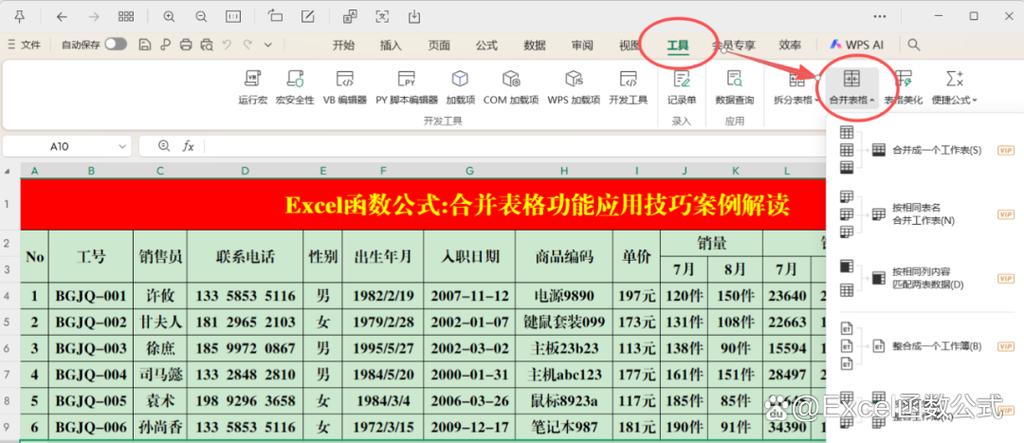Screen dimensions: 1024x443
Task: Open the PY 脚本编辑器
Action: click(x=406, y=88)
